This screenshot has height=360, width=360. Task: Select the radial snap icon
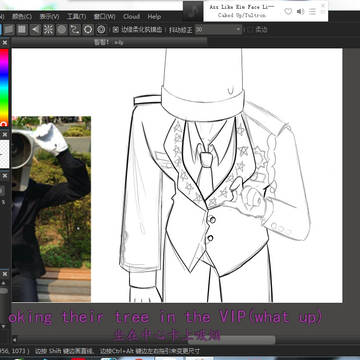(48, 30)
